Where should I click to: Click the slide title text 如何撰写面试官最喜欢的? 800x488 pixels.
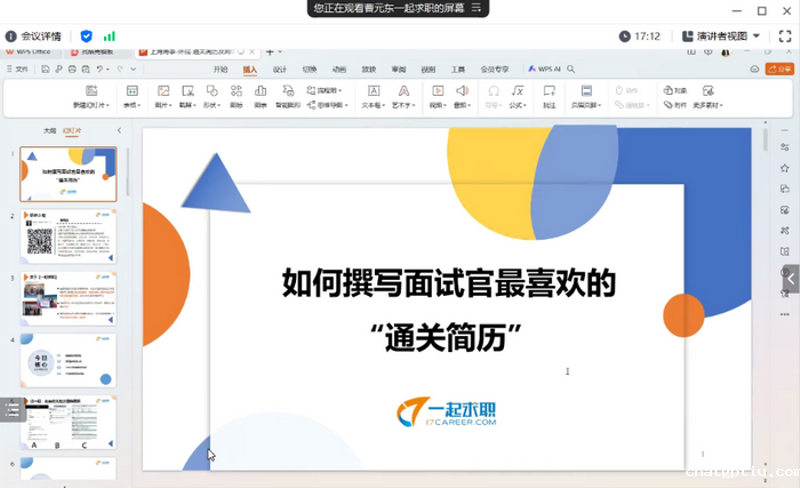449,283
